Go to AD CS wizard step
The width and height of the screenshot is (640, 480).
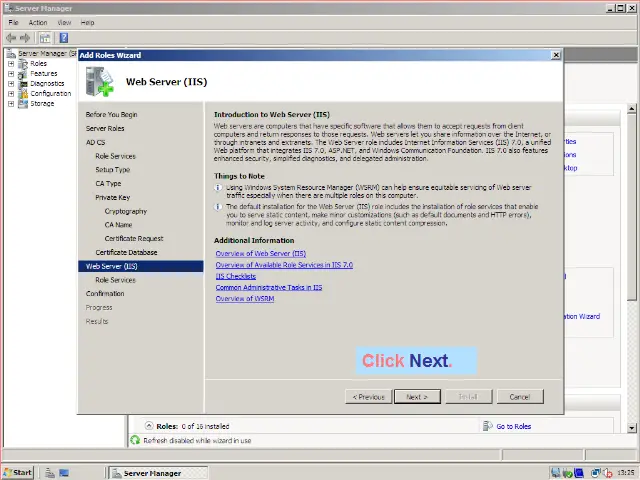point(96,142)
